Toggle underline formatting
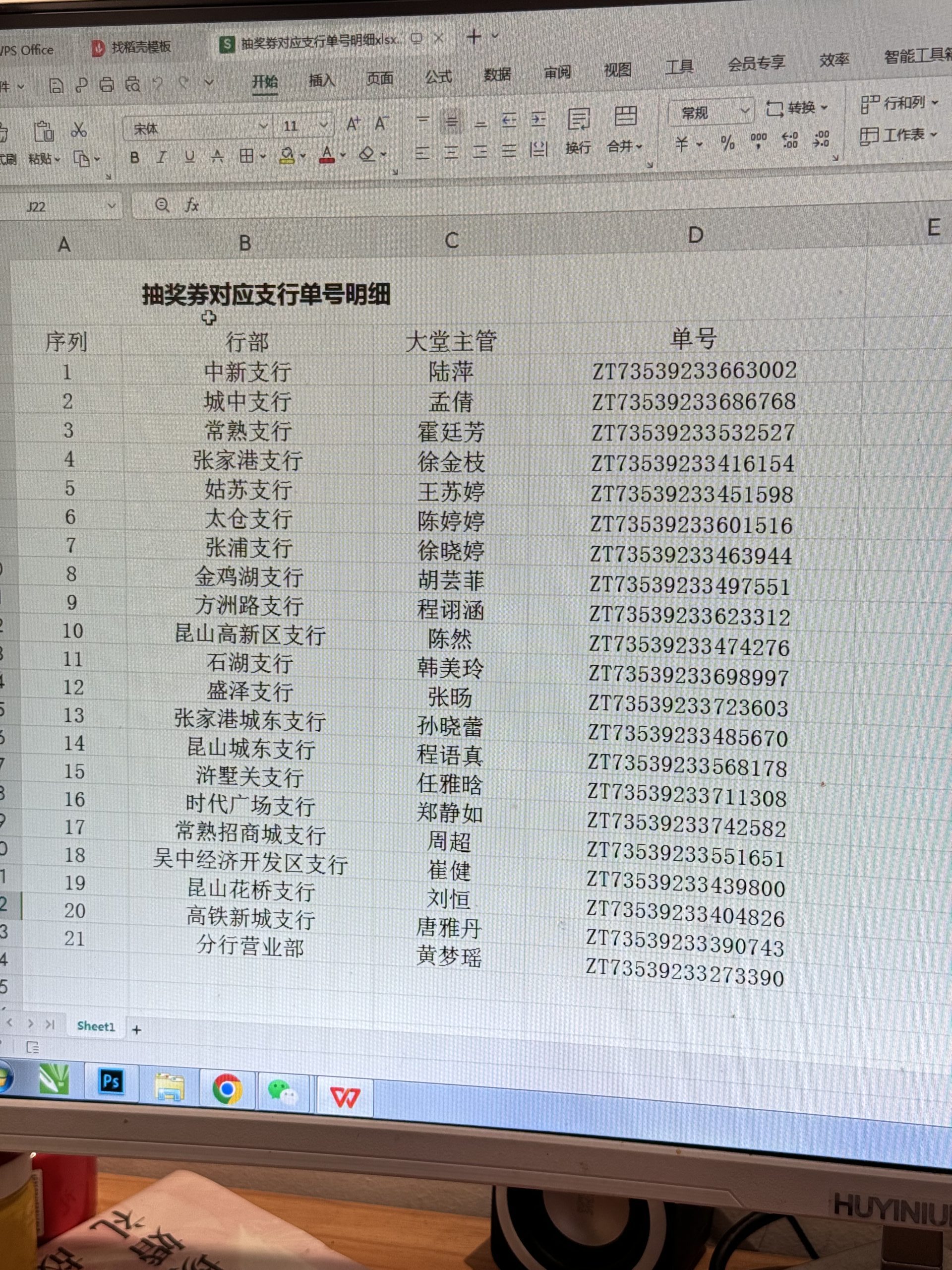 click(189, 156)
